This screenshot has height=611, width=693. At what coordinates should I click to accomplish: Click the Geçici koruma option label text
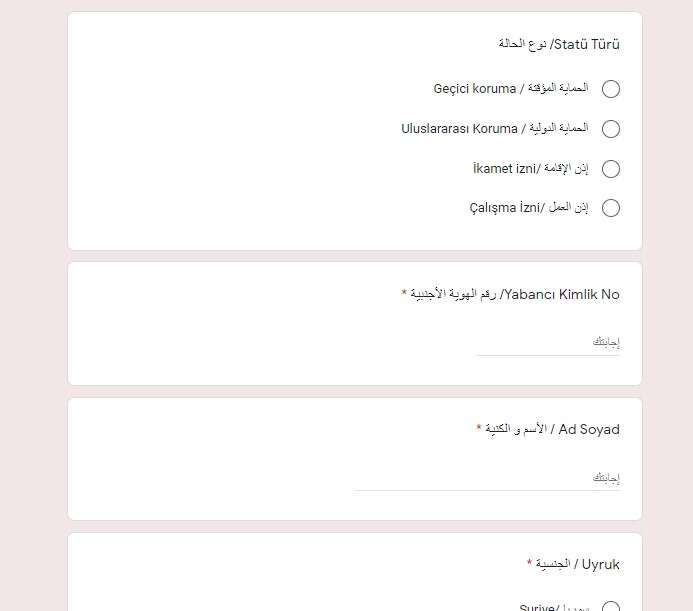tap(511, 88)
